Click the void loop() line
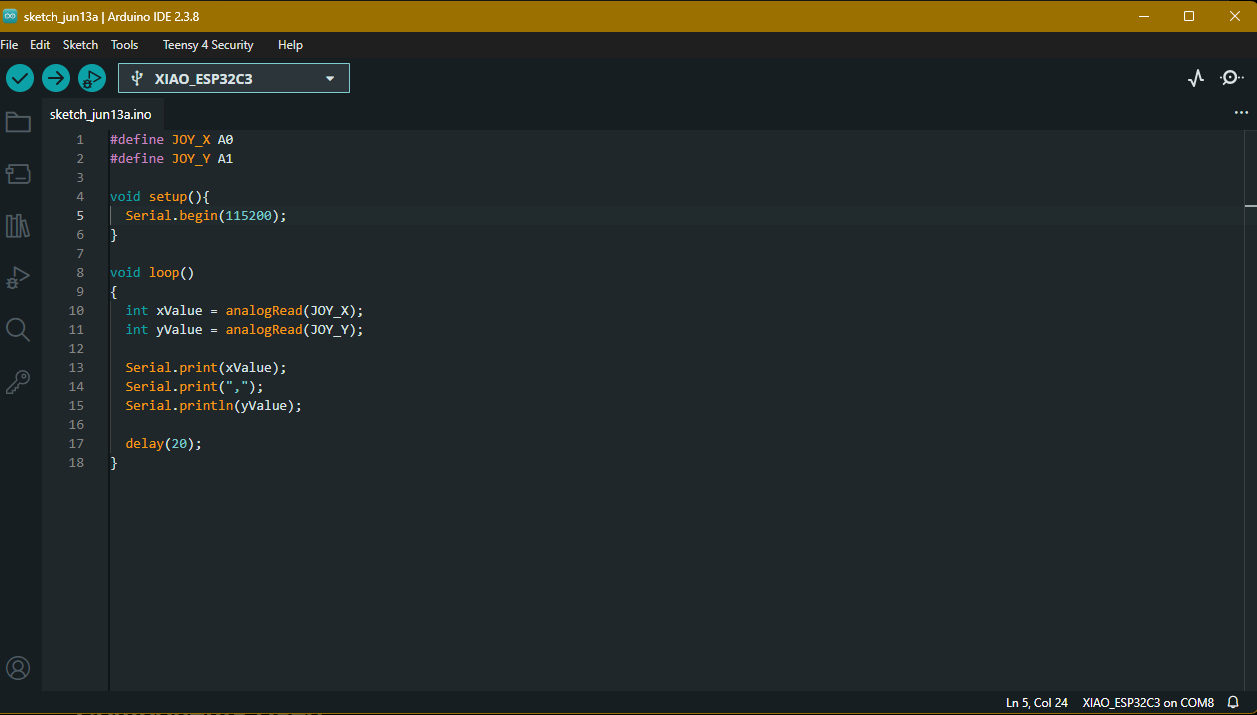1257x715 pixels. (152, 273)
